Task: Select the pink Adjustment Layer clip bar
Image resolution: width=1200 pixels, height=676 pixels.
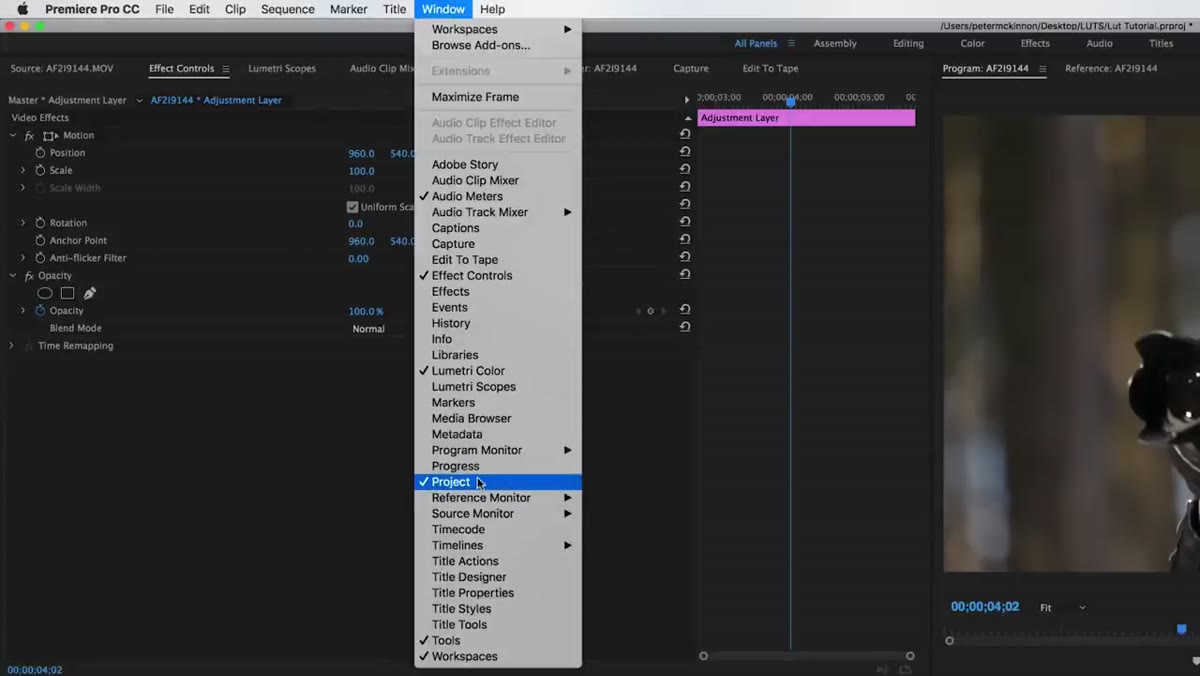Action: coord(806,118)
